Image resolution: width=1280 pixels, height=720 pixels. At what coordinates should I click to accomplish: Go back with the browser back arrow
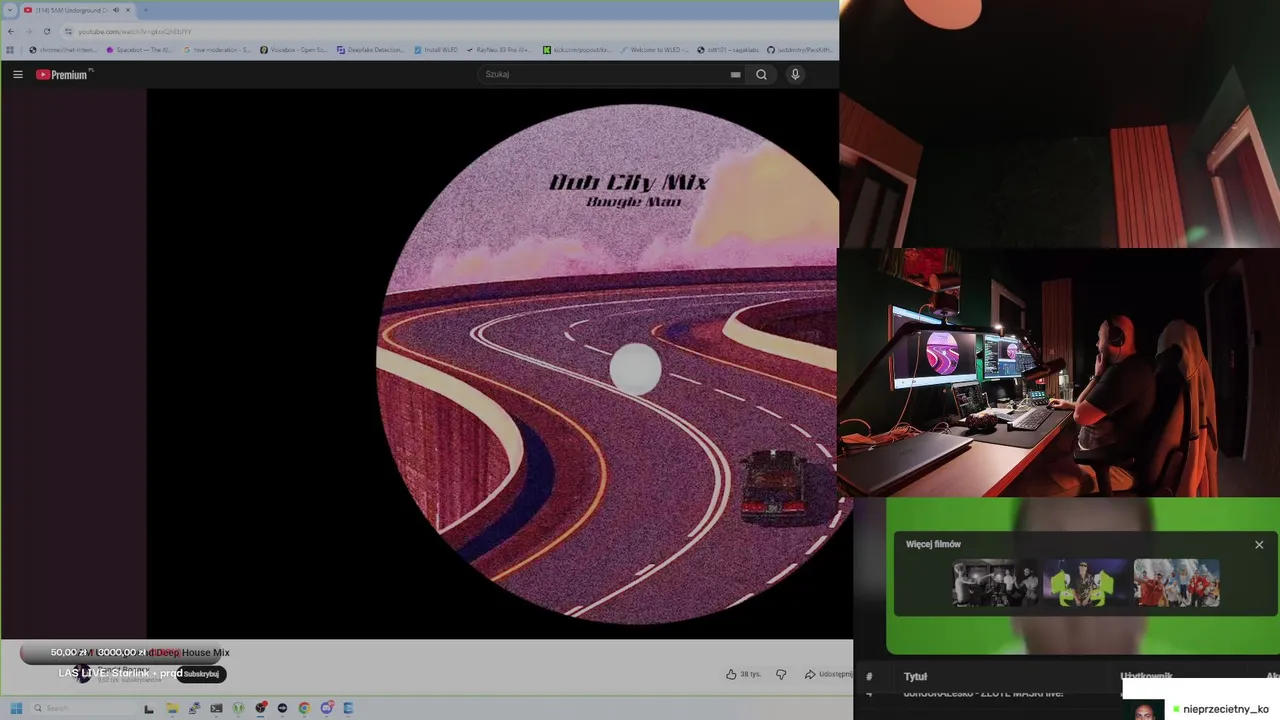click(11, 31)
